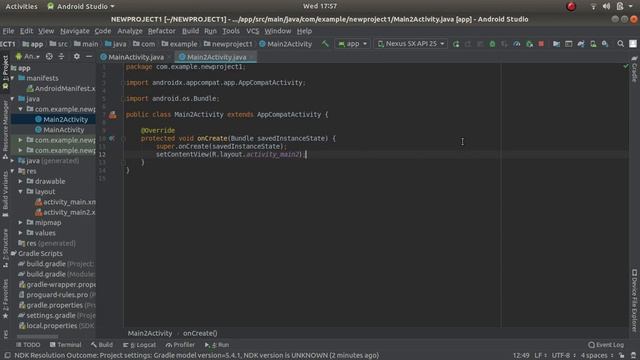Click the user avatar icon at far right of toolbar

pyautogui.click(x=633, y=44)
